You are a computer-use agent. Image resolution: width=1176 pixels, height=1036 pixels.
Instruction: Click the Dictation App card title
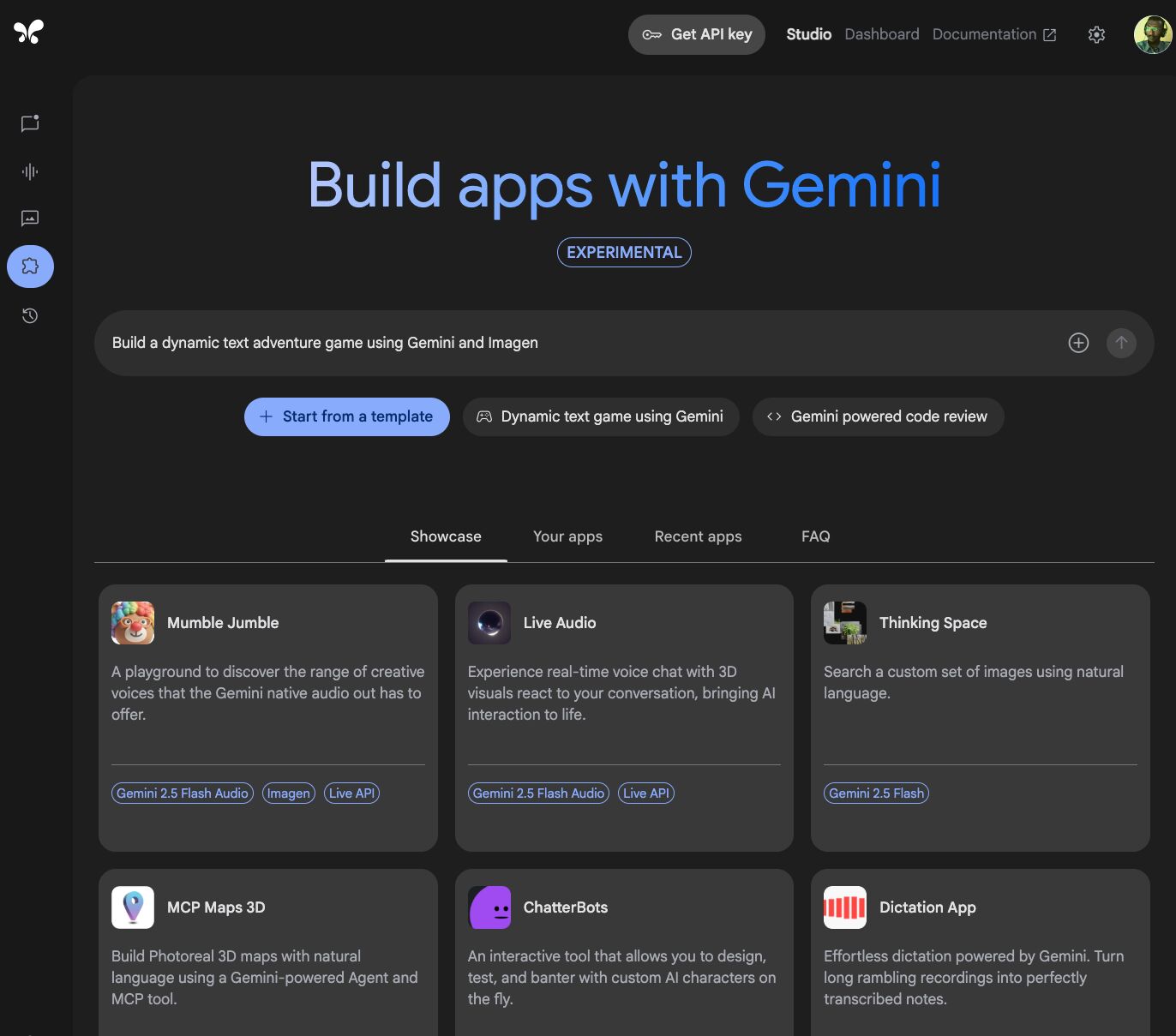point(927,907)
